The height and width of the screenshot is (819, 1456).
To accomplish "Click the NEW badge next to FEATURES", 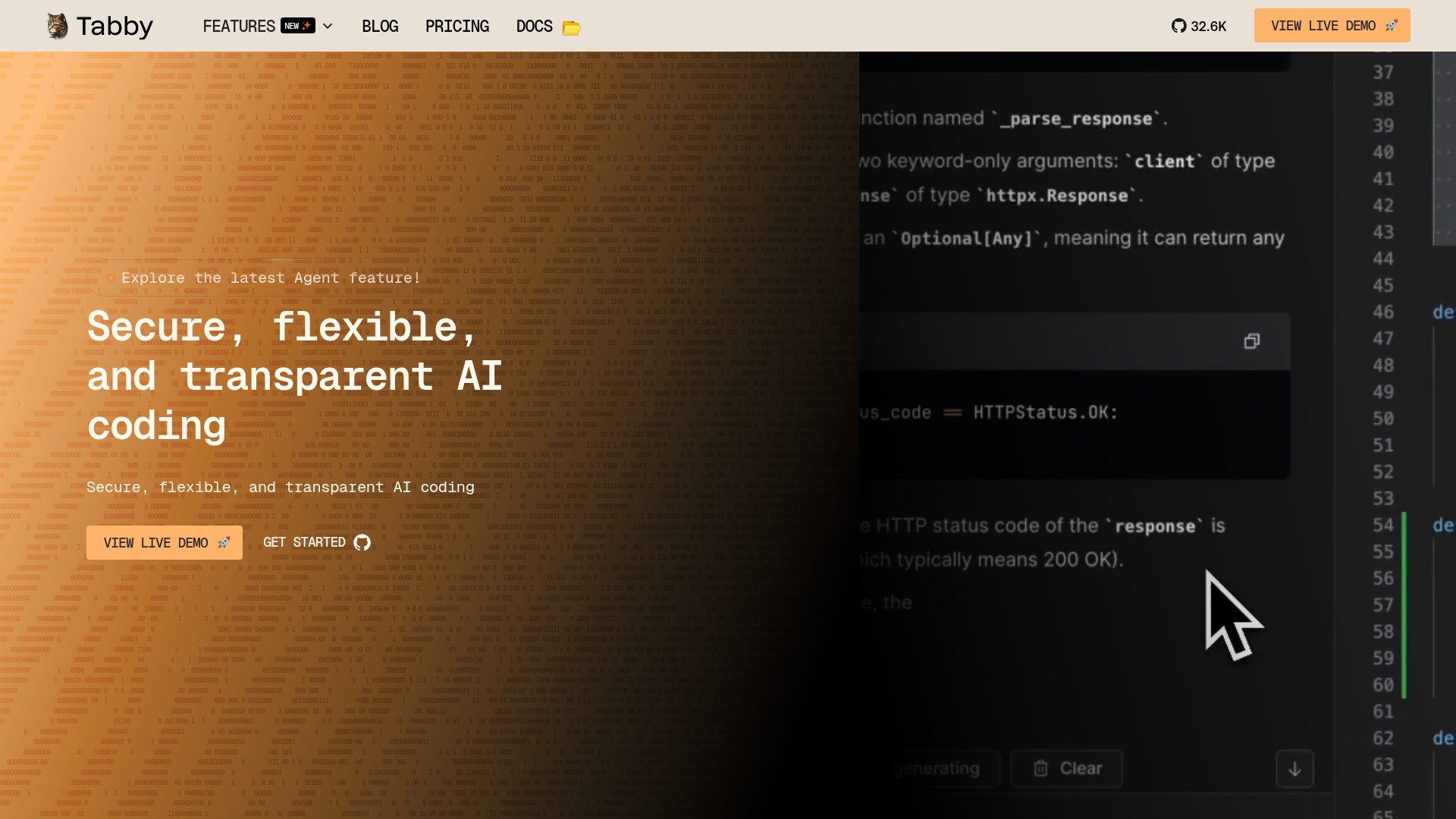I will 297,25.
